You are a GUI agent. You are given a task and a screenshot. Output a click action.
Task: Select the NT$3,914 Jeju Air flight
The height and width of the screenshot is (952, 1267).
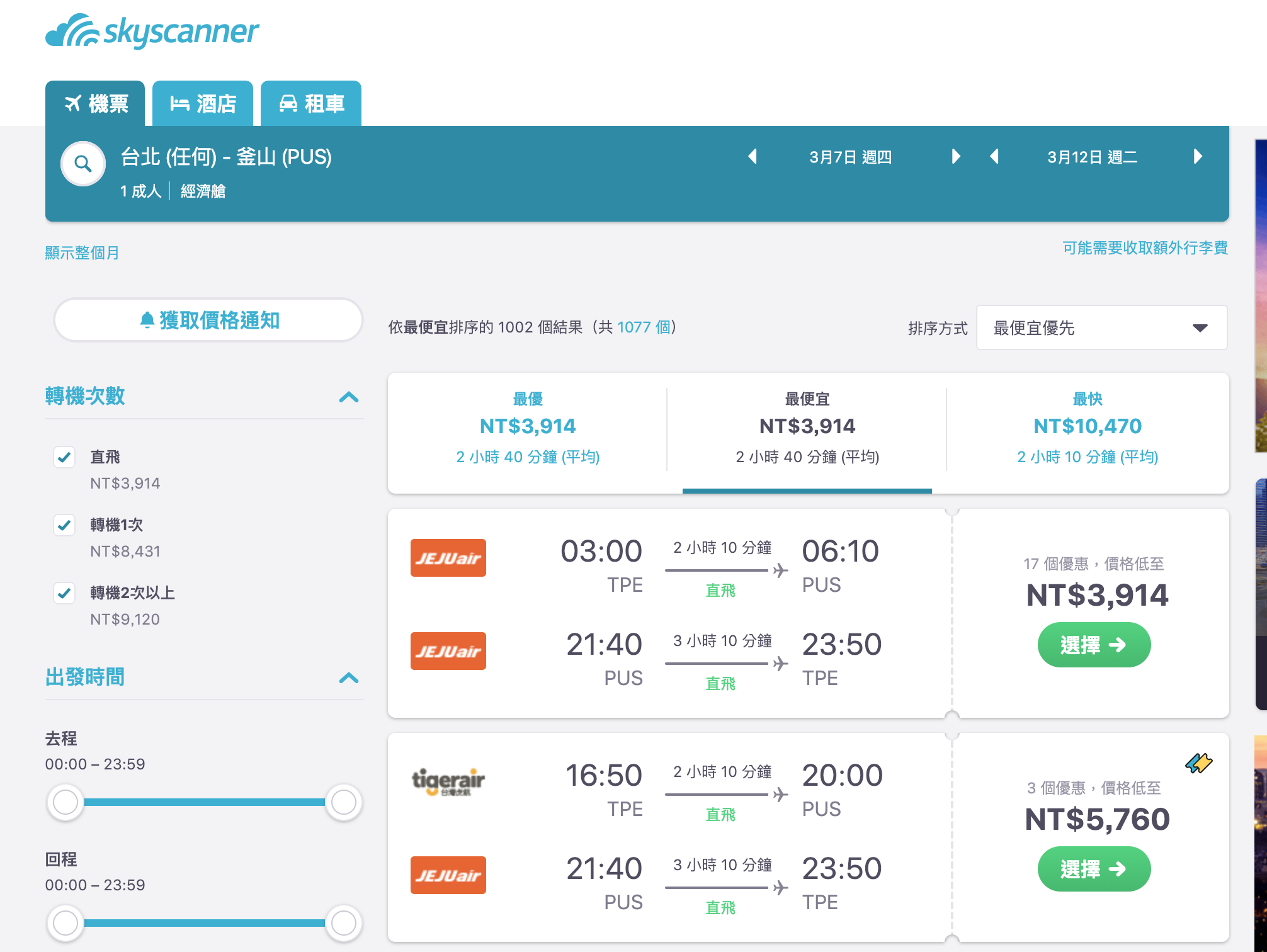tap(1094, 645)
